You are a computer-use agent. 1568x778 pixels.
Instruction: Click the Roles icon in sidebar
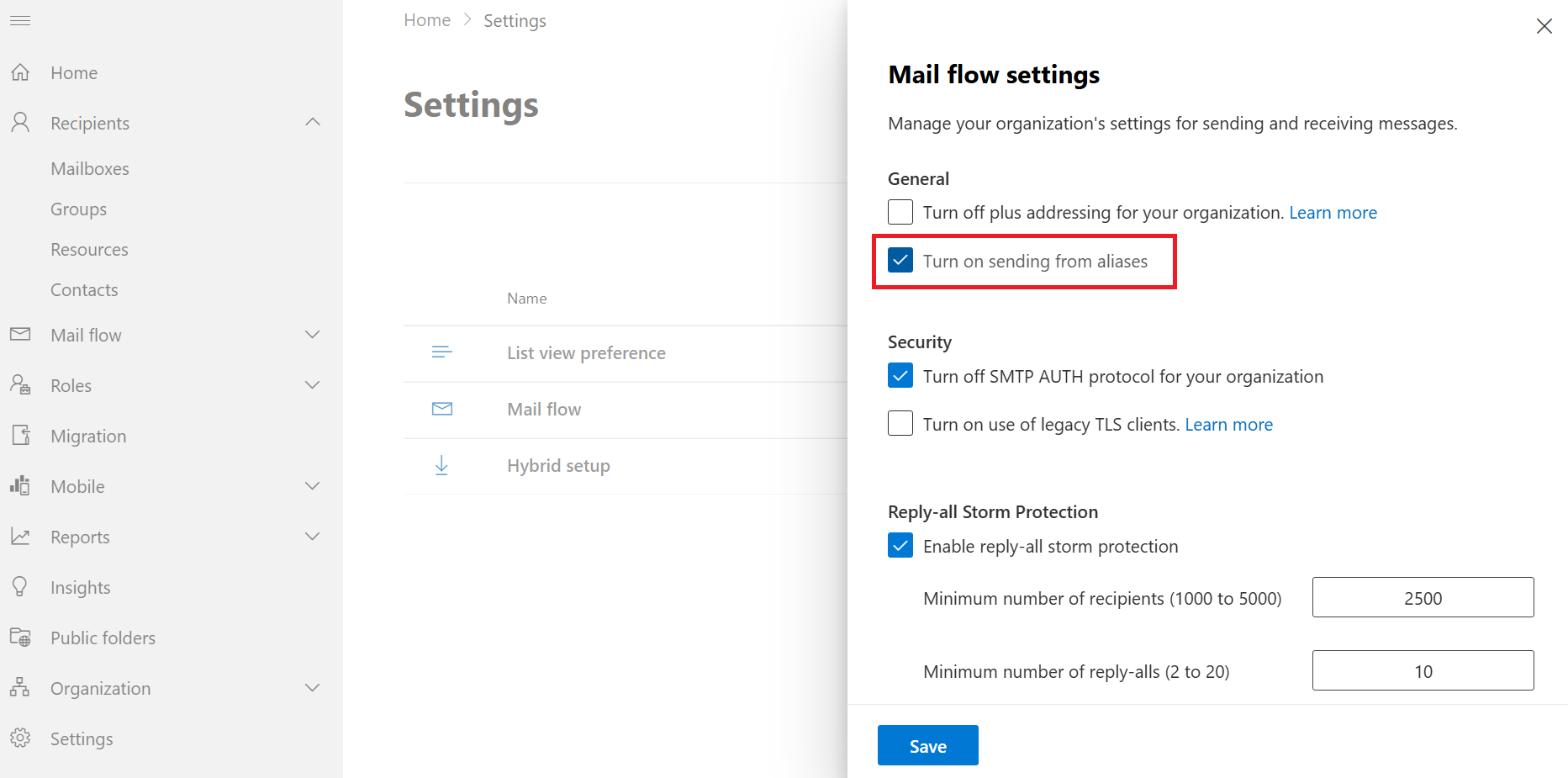(x=20, y=385)
